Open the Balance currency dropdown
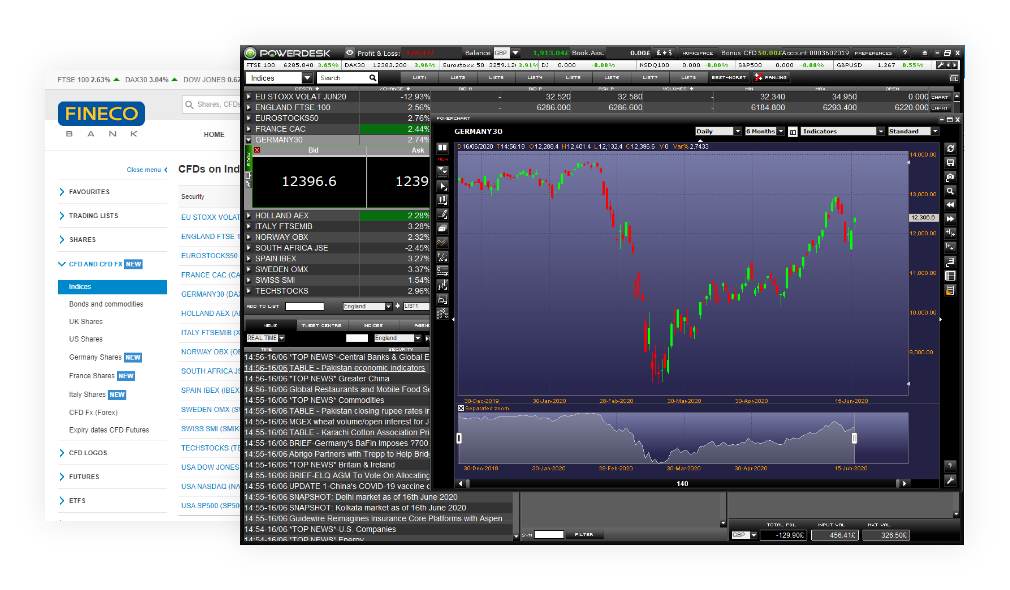Viewport: 1010px width, 590px height. (506, 53)
